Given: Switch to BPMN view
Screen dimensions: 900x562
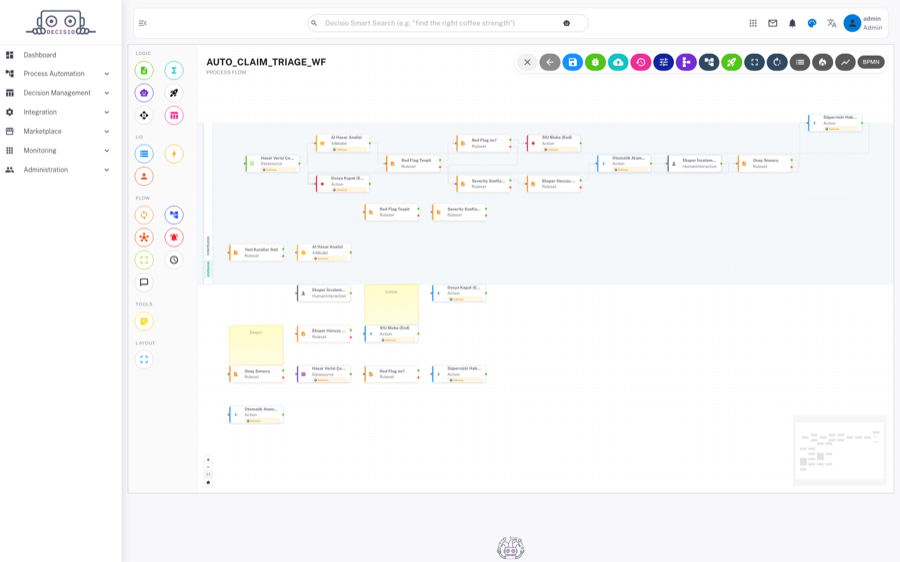Looking at the screenshot, I should tap(871, 62).
